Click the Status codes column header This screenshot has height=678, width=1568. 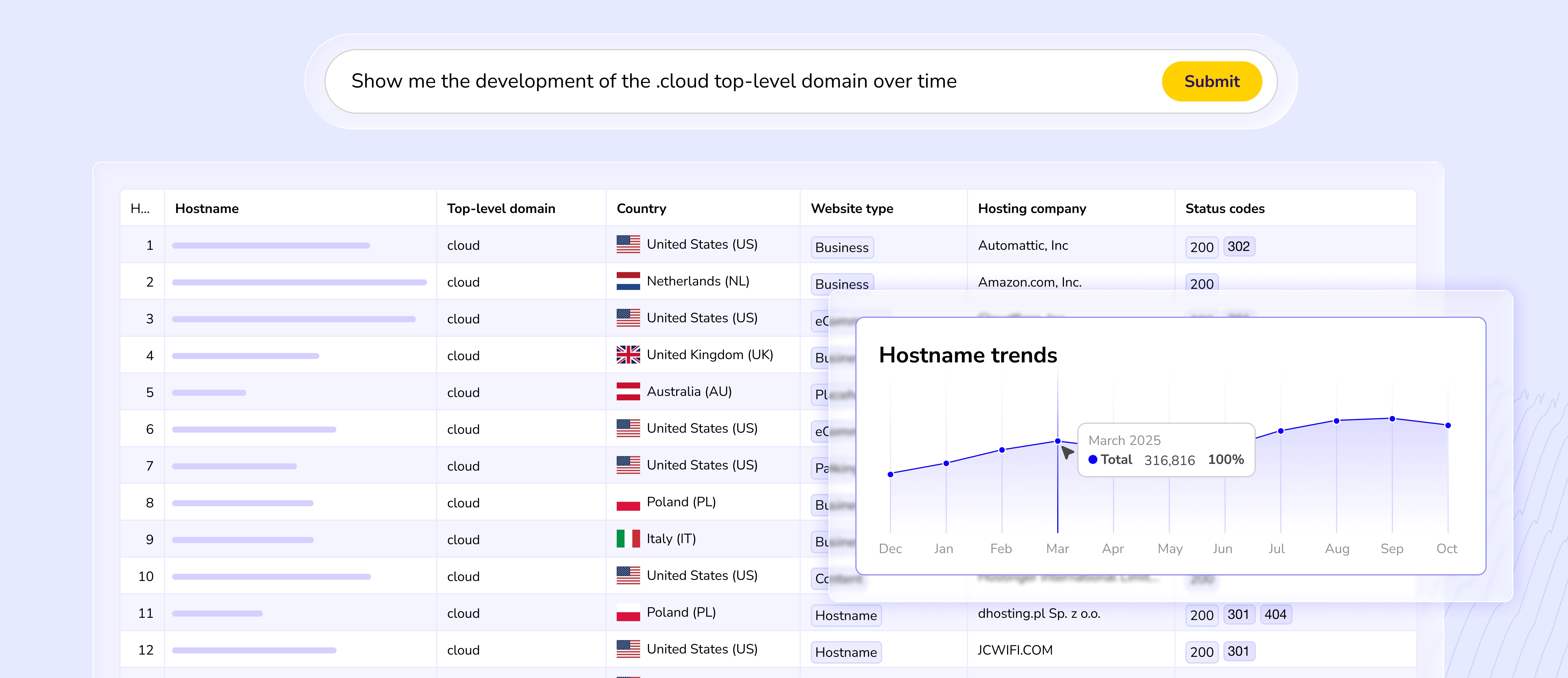1225,209
